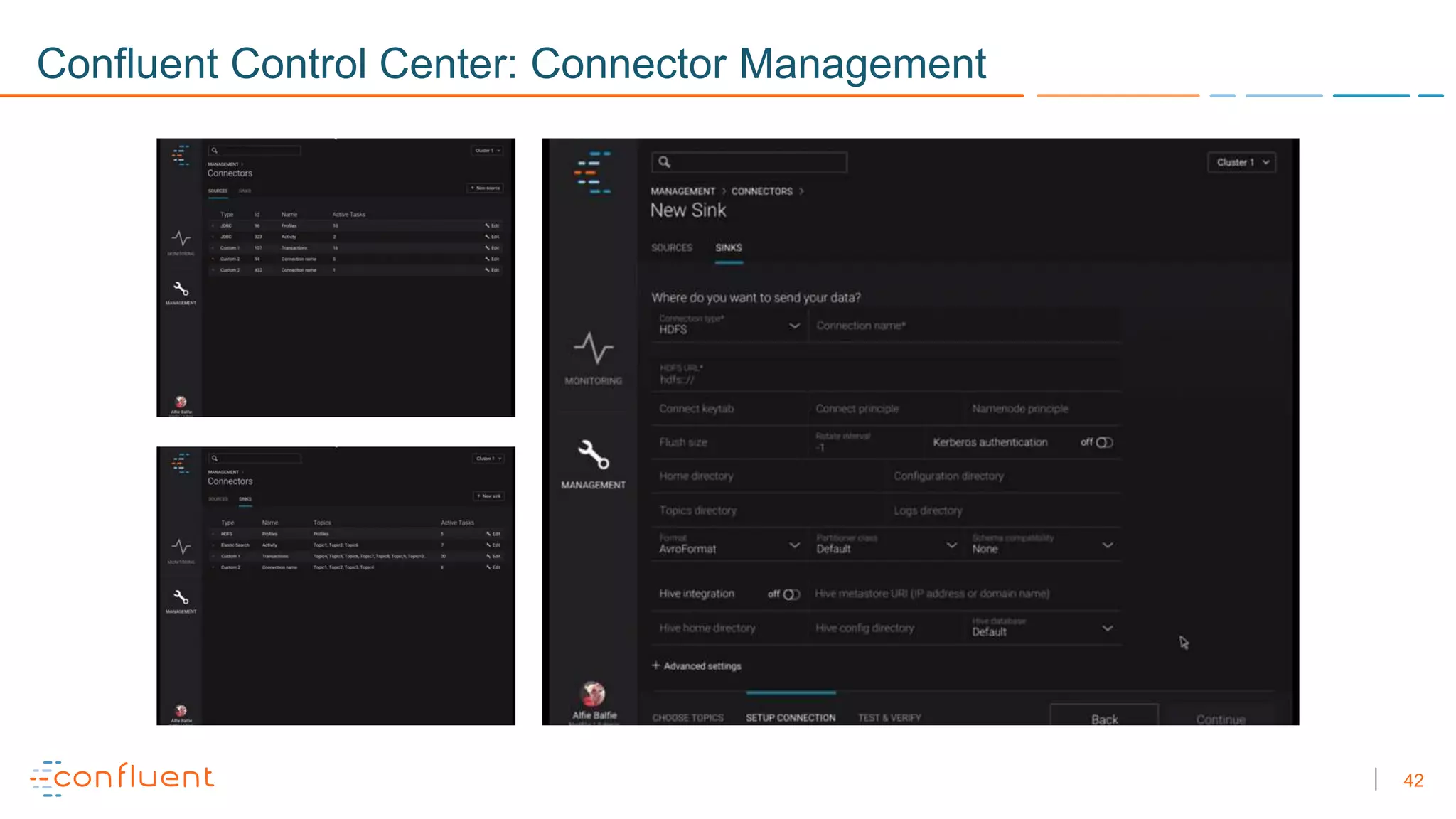This screenshot has height=819, width=1456.
Task: Click Hive metastore URI field
Action: click(965, 594)
